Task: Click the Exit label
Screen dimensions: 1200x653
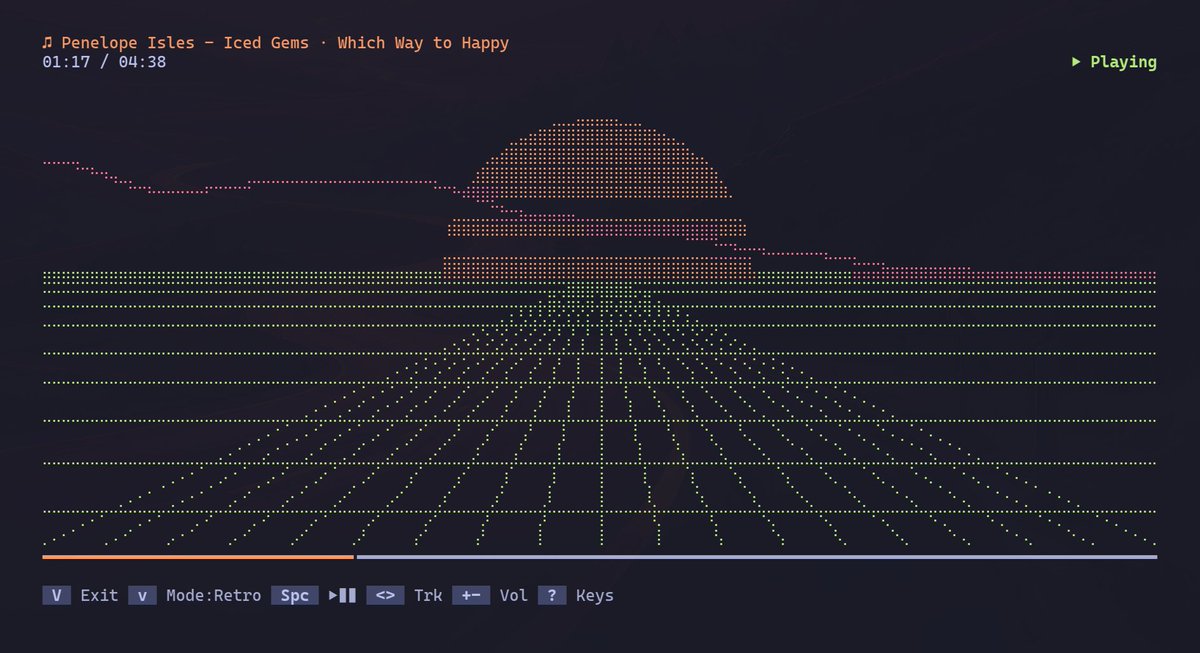Action: point(99,596)
